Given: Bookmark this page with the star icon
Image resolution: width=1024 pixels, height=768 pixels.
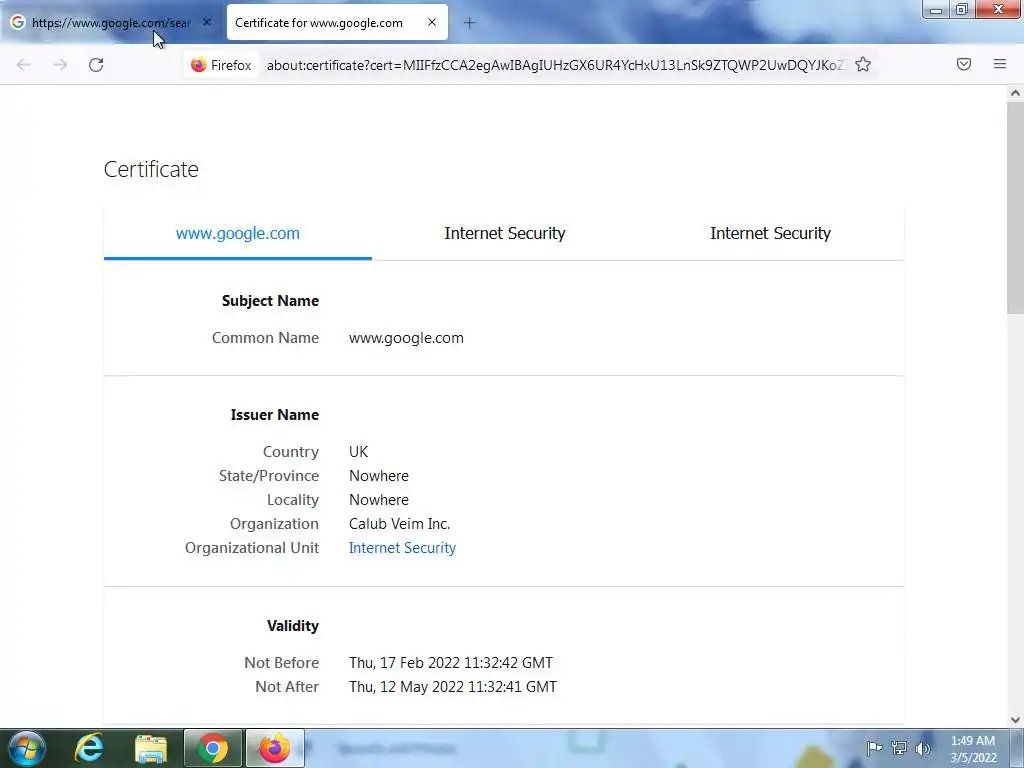Looking at the screenshot, I should pos(863,64).
